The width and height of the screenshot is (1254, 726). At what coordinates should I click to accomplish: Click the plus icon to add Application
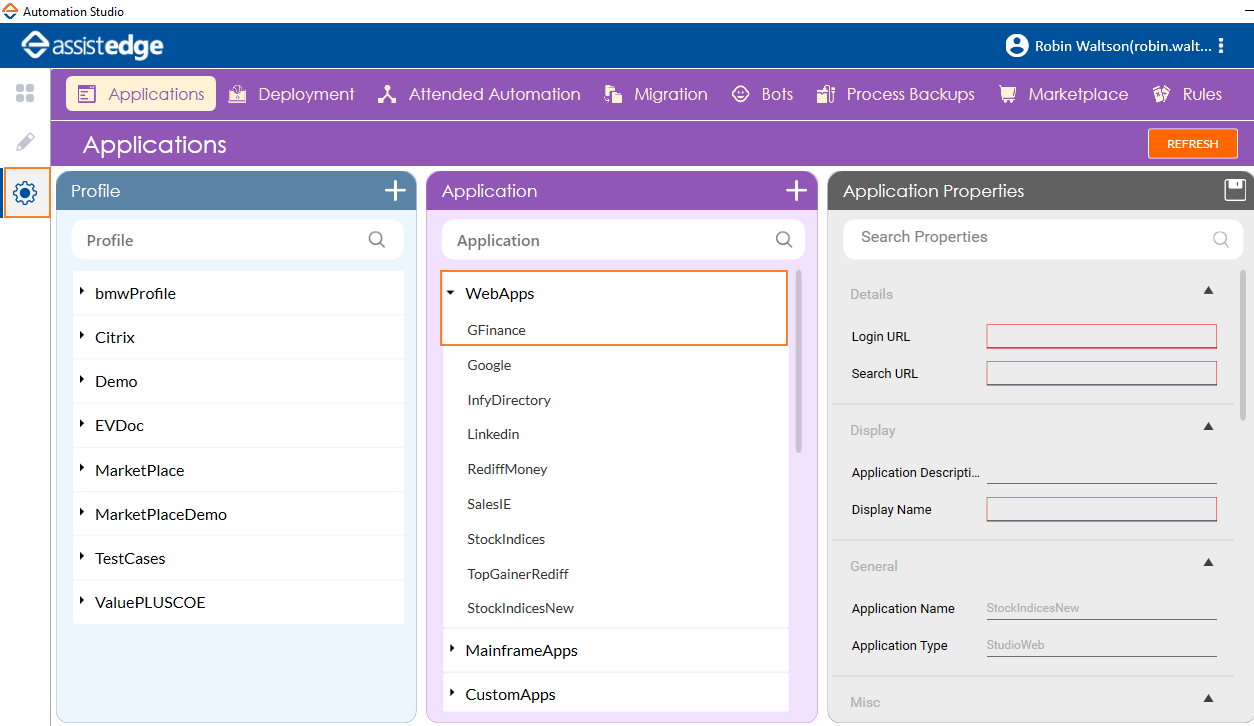[x=796, y=191]
